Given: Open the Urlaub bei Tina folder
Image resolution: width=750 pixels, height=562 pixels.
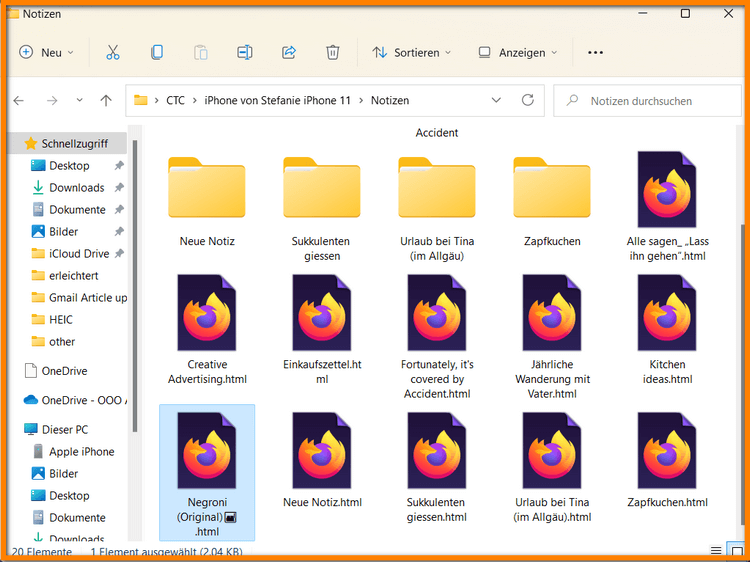Looking at the screenshot, I should point(437,208).
